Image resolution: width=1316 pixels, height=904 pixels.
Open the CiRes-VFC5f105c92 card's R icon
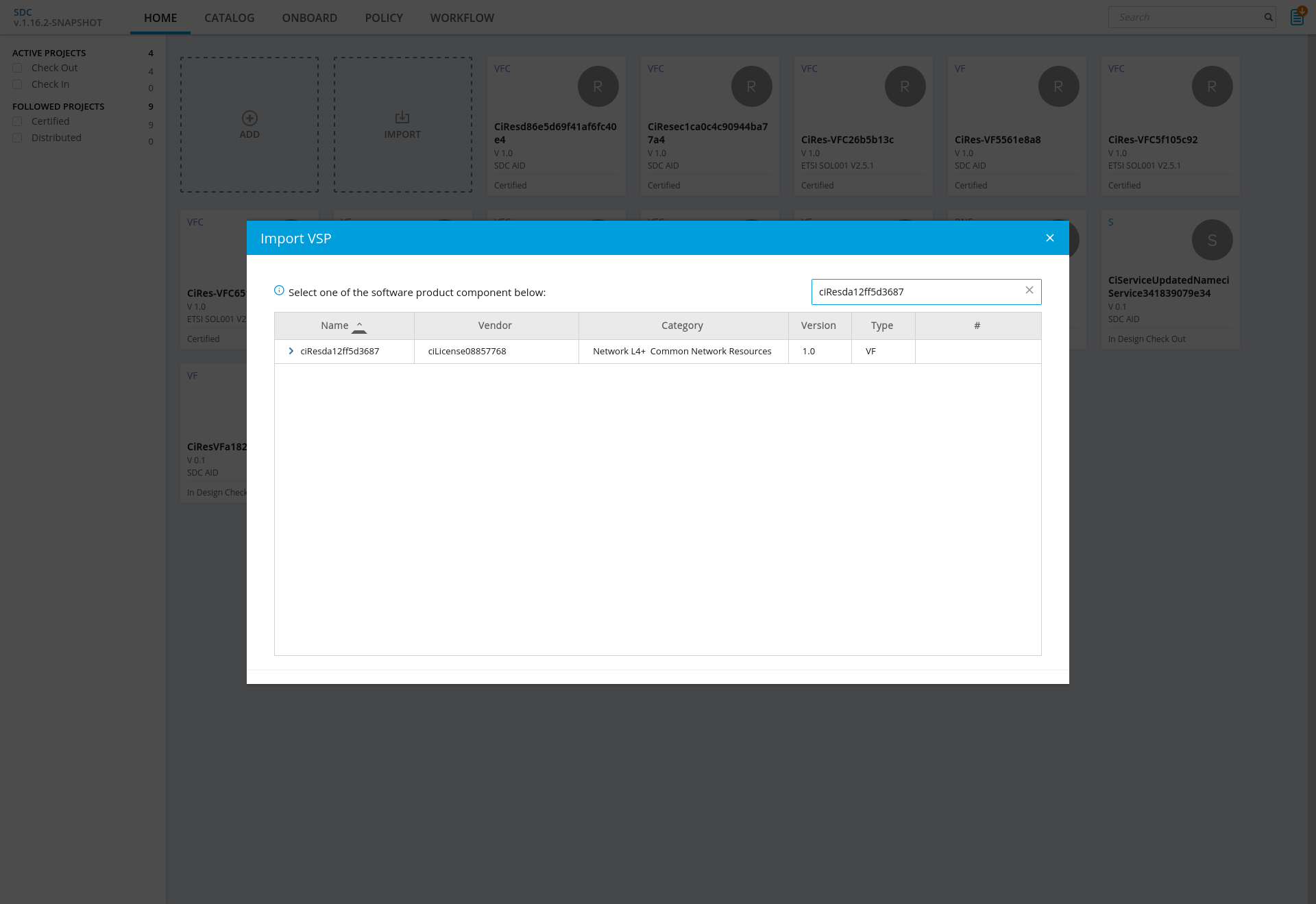point(1212,86)
